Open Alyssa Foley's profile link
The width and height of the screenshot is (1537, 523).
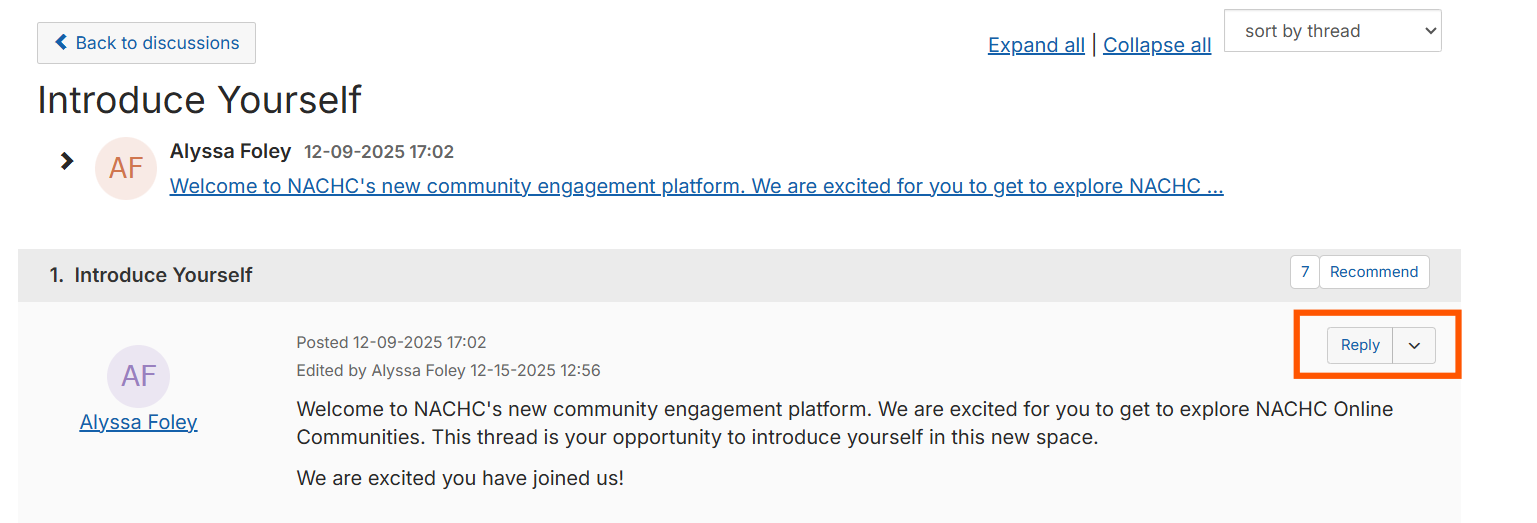coord(139,422)
